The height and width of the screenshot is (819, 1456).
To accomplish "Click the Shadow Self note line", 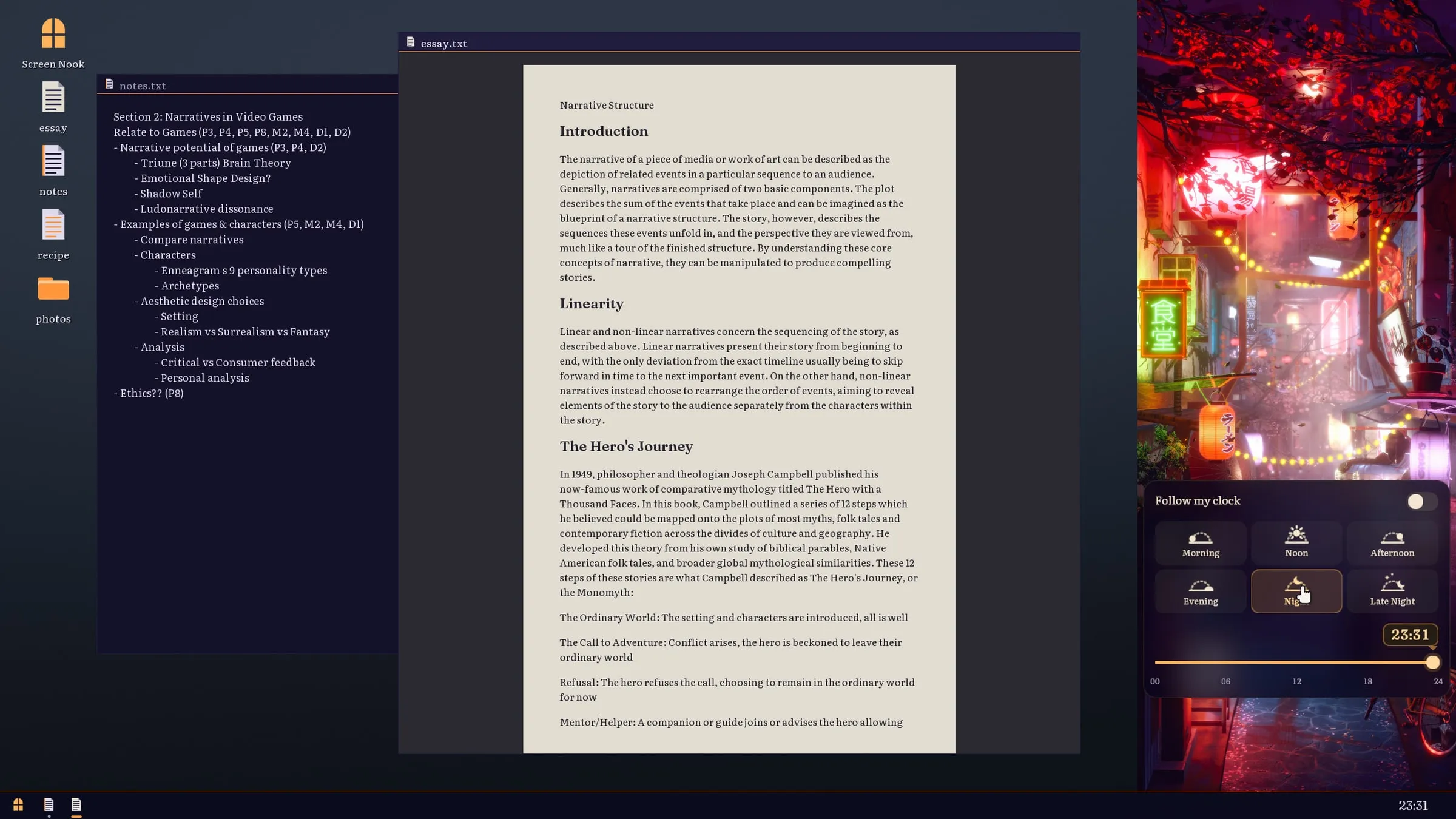I will click(168, 194).
